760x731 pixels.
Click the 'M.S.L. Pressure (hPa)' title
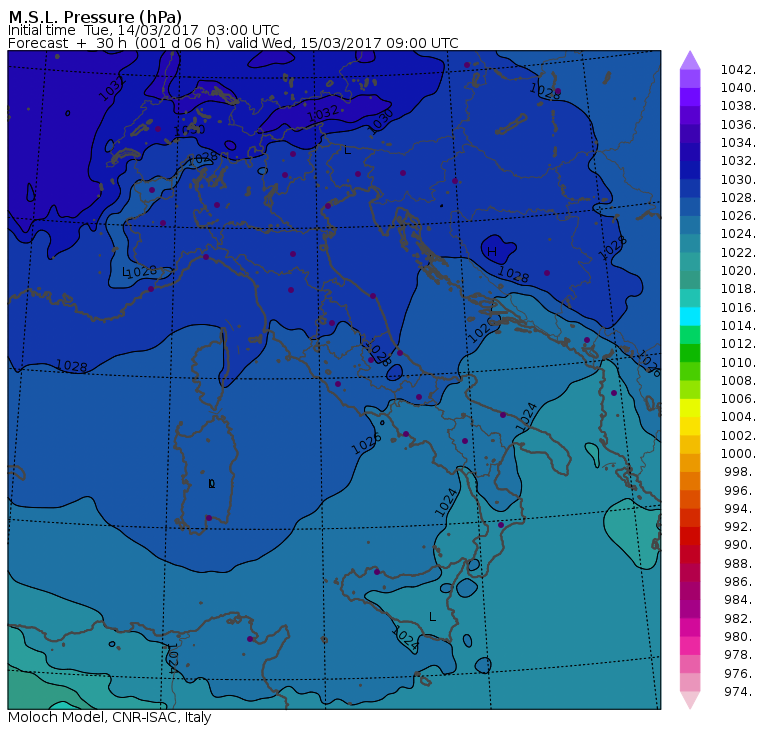pos(95,16)
